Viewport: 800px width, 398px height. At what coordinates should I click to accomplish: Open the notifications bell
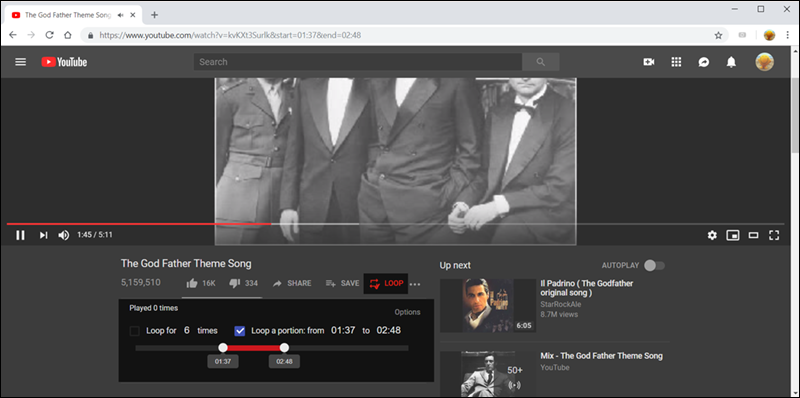pos(731,62)
